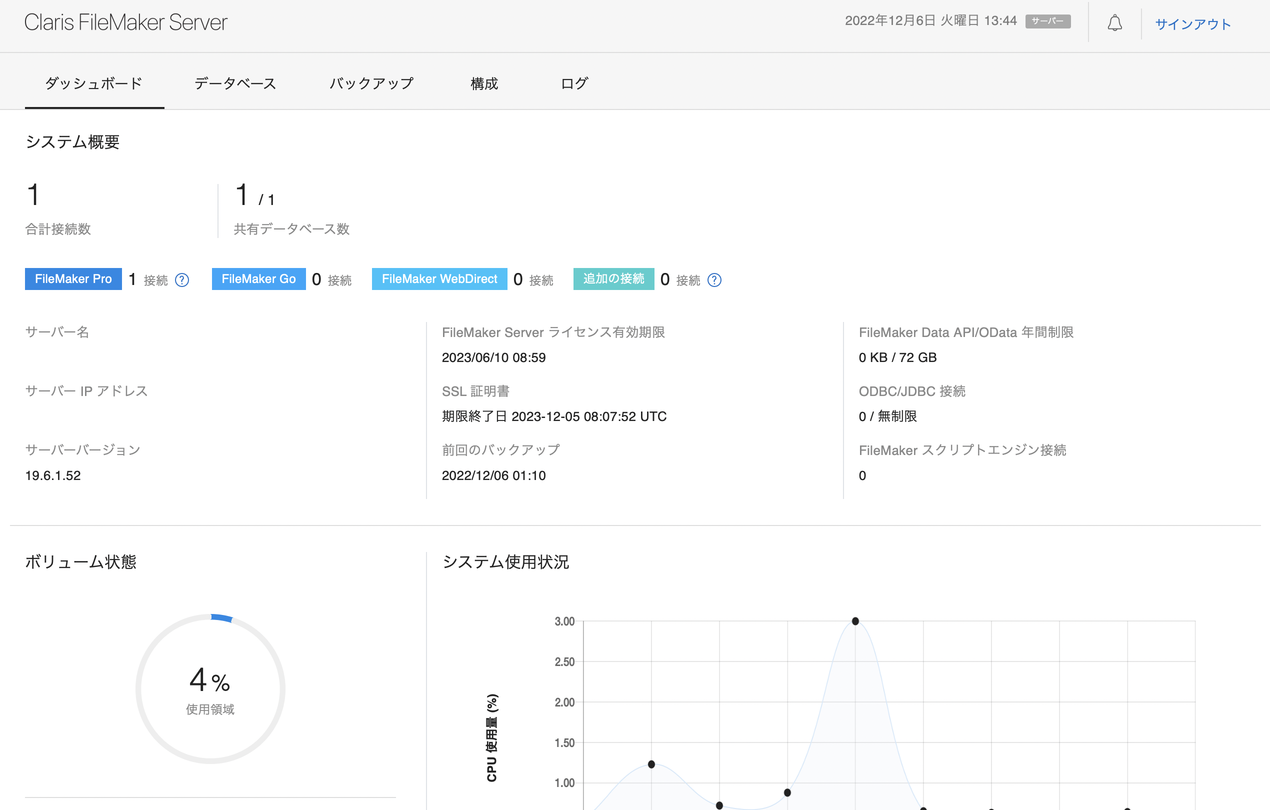Click the Claris FileMaker Server title
This screenshot has height=810, width=1270.
[x=126, y=22]
